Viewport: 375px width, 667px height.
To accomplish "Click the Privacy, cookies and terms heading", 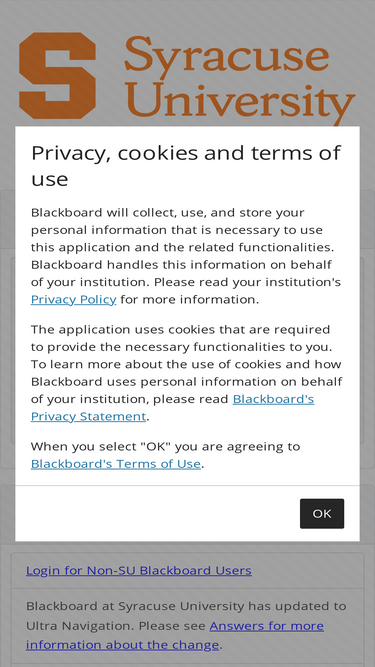I will click(x=186, y=165).
